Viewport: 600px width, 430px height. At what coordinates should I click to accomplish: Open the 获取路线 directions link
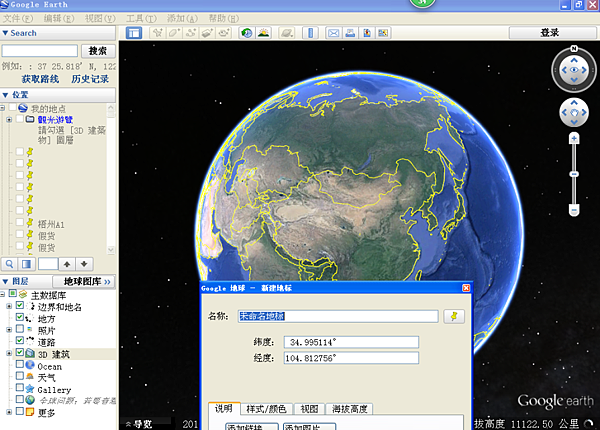pos(40,79)
